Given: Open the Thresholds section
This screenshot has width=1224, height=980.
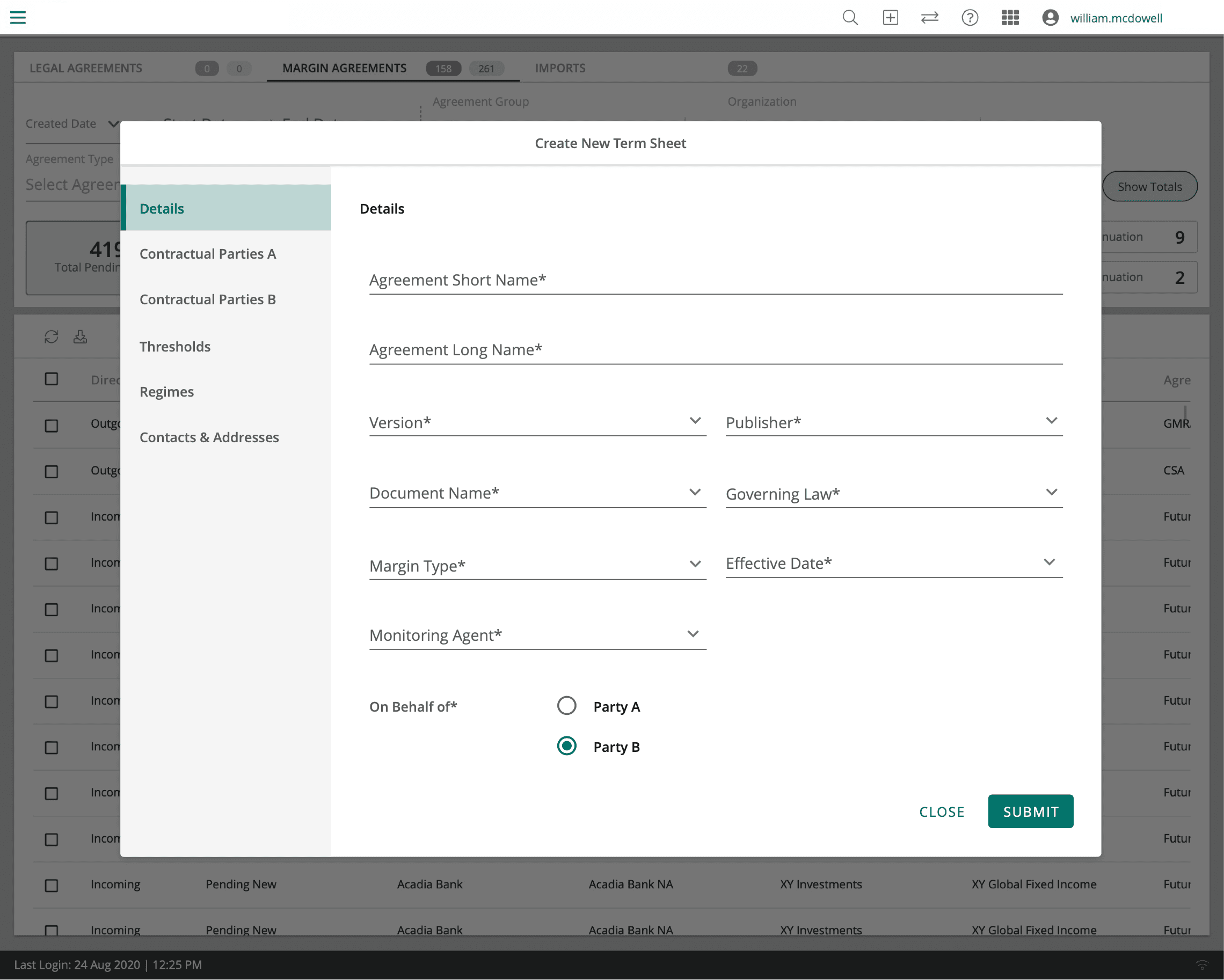Looking at the screenshot, I should click(x=175, y=347).
